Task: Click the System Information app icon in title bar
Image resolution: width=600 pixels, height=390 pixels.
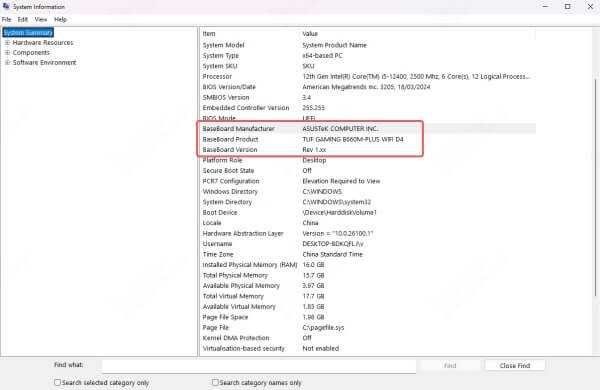Action: point(6,6)
